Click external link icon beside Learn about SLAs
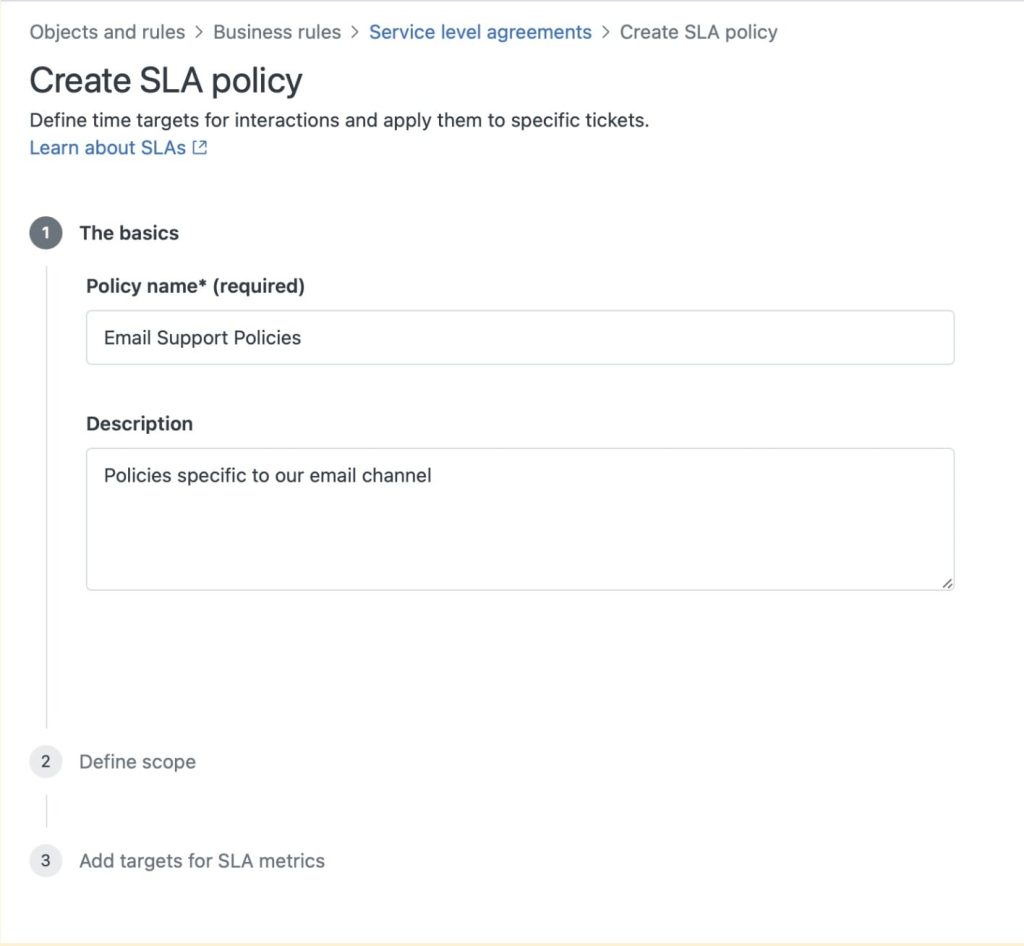The image size is (1024, 946). 200,148
